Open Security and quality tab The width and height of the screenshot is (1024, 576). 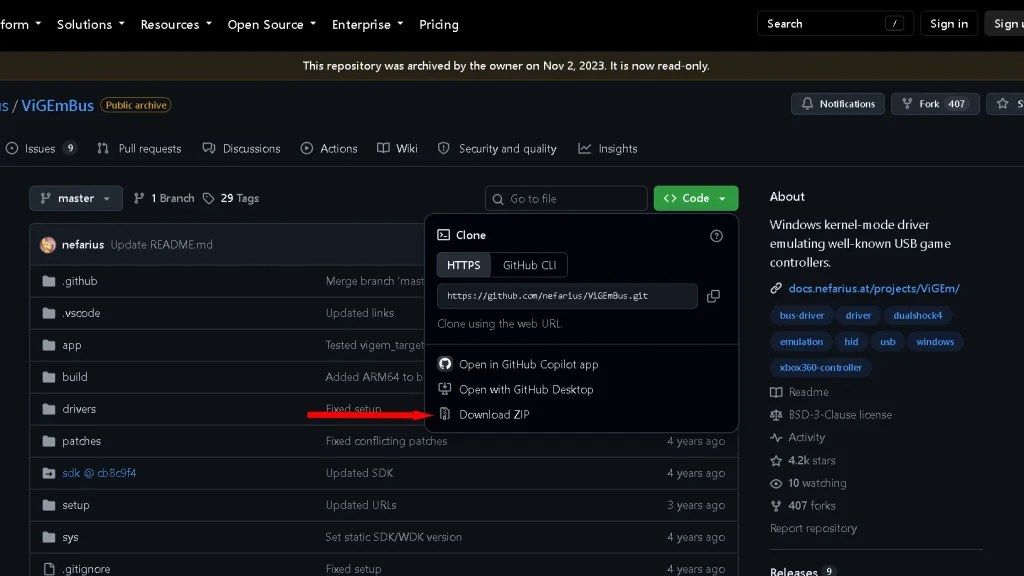point(497,148)
